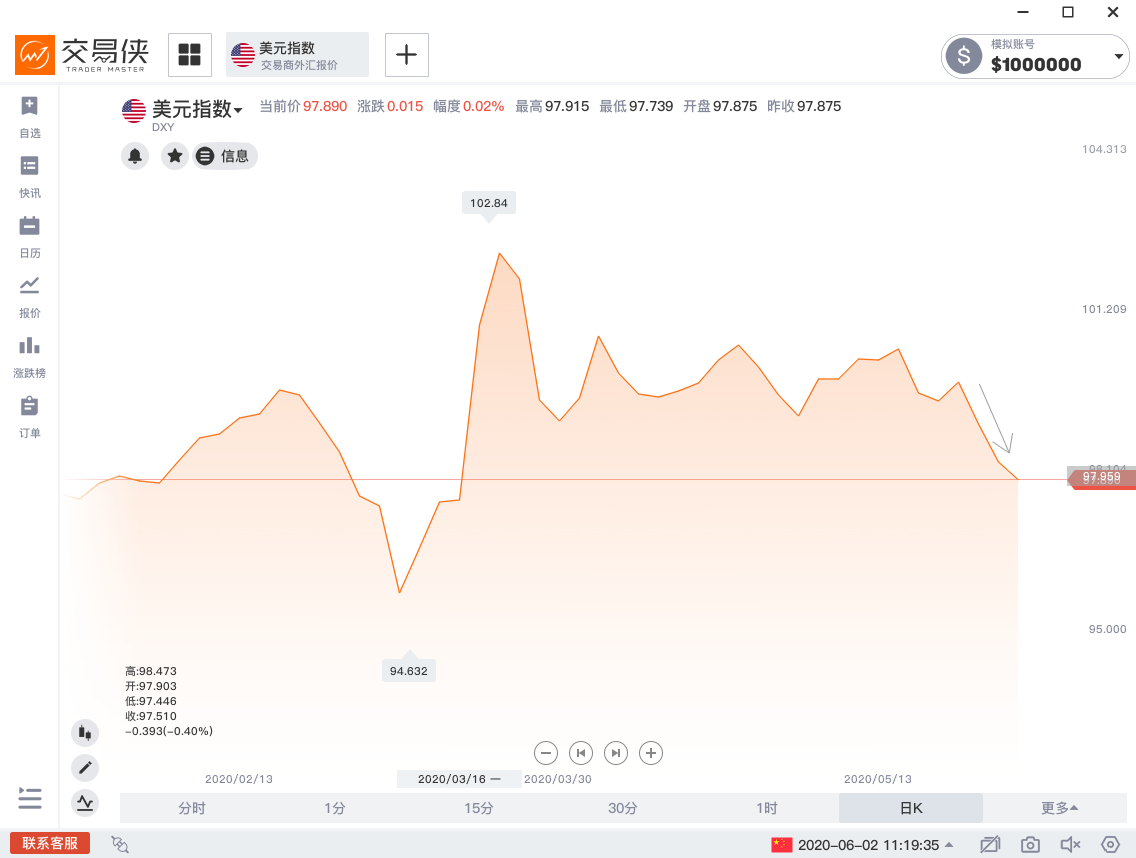Select the 1时 timeframe tab
This screenshot has width=1136, height=858.
coord(767,808)
